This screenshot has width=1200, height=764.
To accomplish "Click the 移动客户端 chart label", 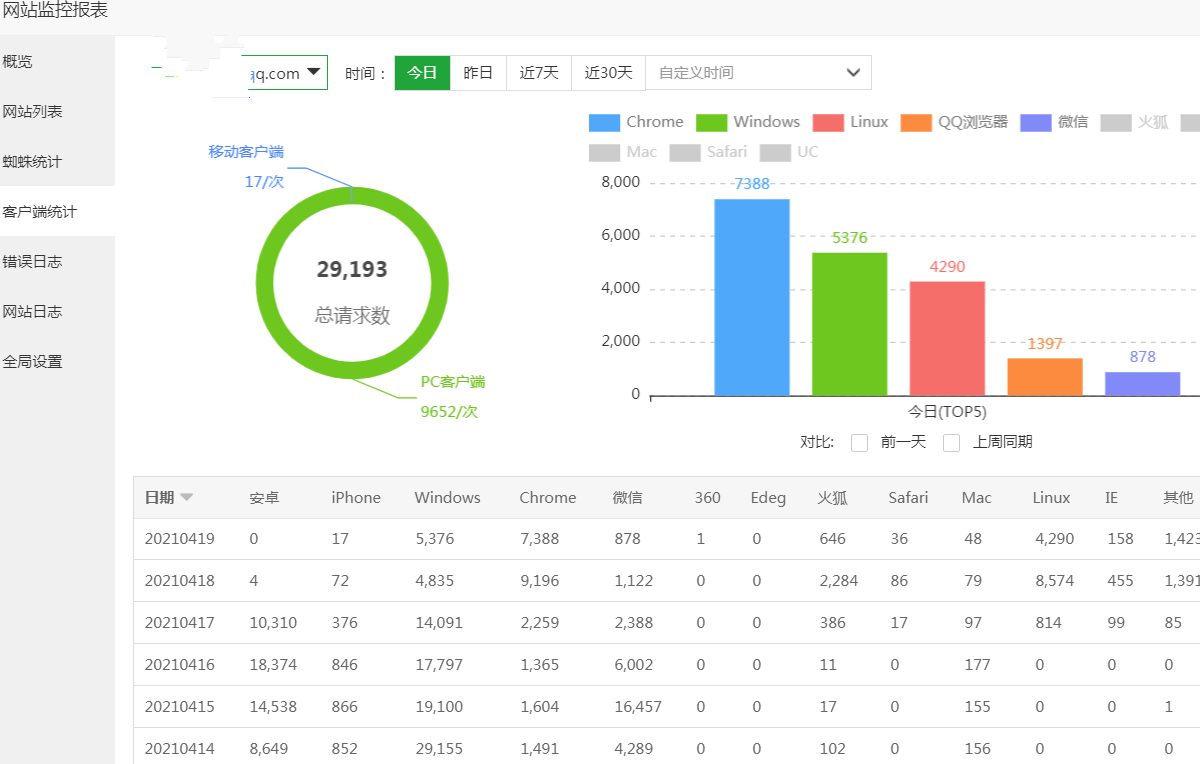I will coord(246,152).
